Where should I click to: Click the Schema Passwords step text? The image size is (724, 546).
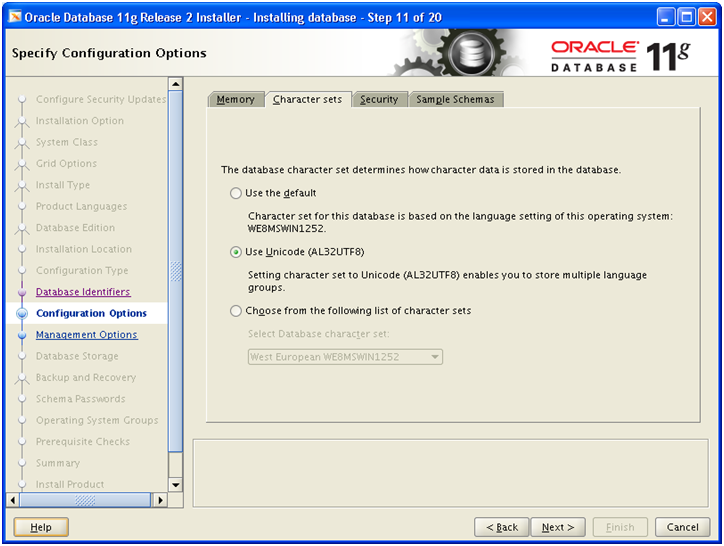pos(80,399)
